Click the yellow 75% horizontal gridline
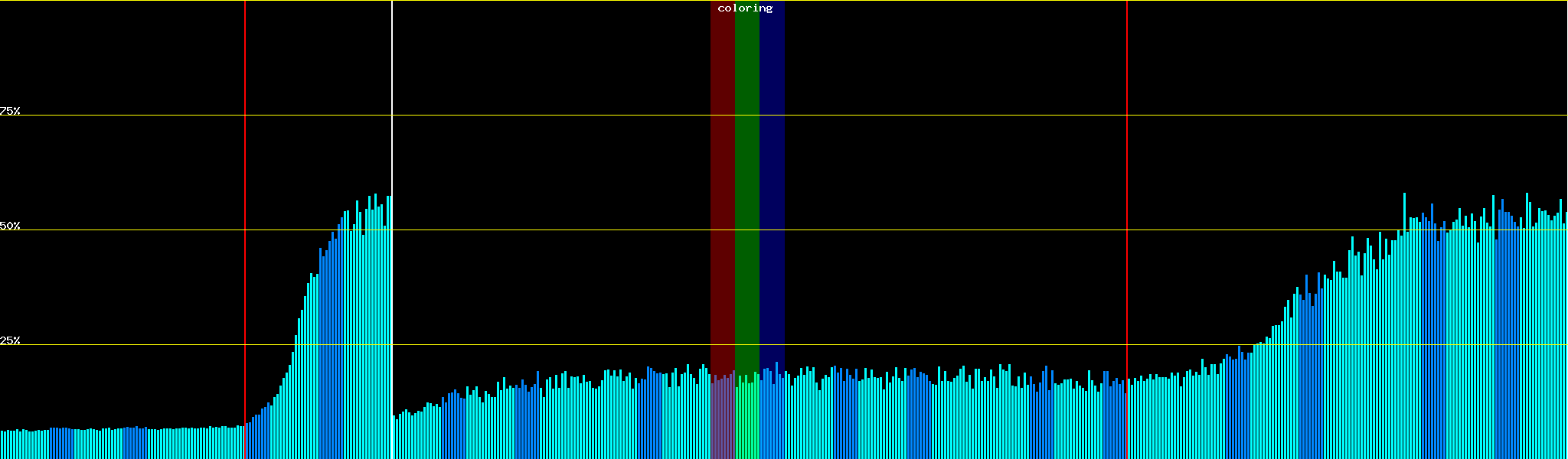 (x=919, y=116)
